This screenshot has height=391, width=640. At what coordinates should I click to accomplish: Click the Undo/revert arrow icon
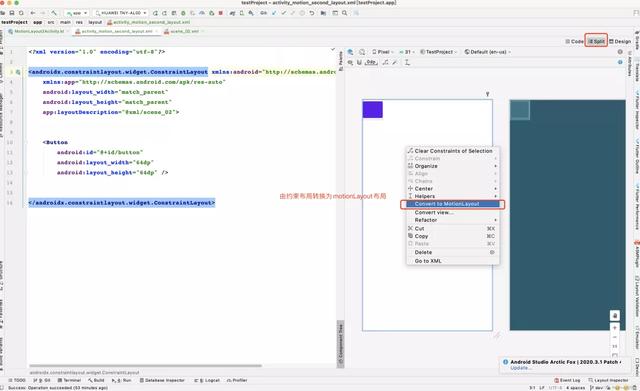tap(311, 13)
